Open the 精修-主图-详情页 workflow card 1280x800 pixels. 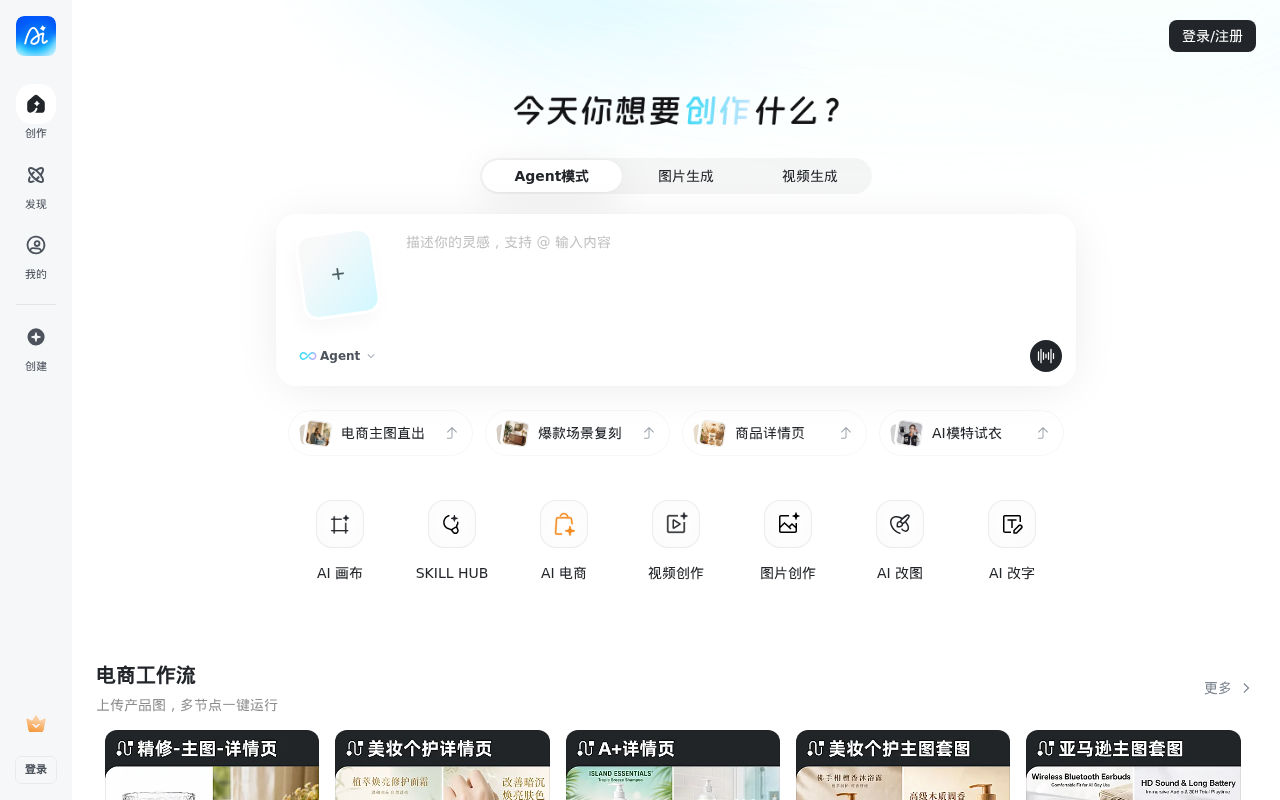coord(212,765)
